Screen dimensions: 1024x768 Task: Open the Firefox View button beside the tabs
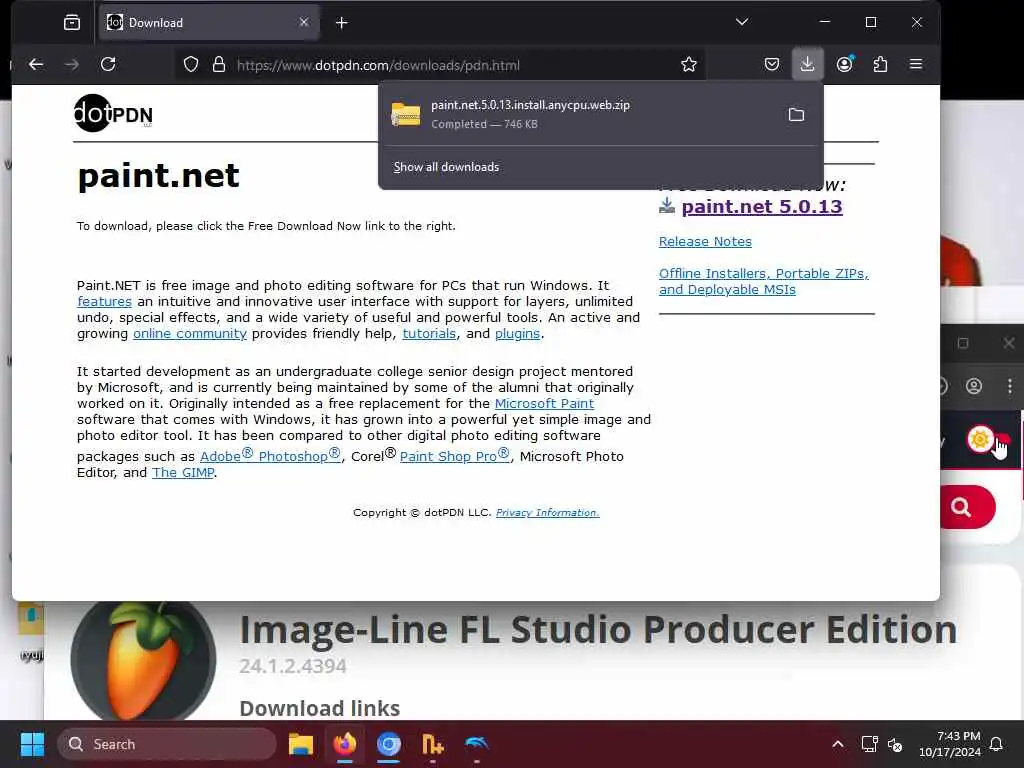[x=72, y=23]
